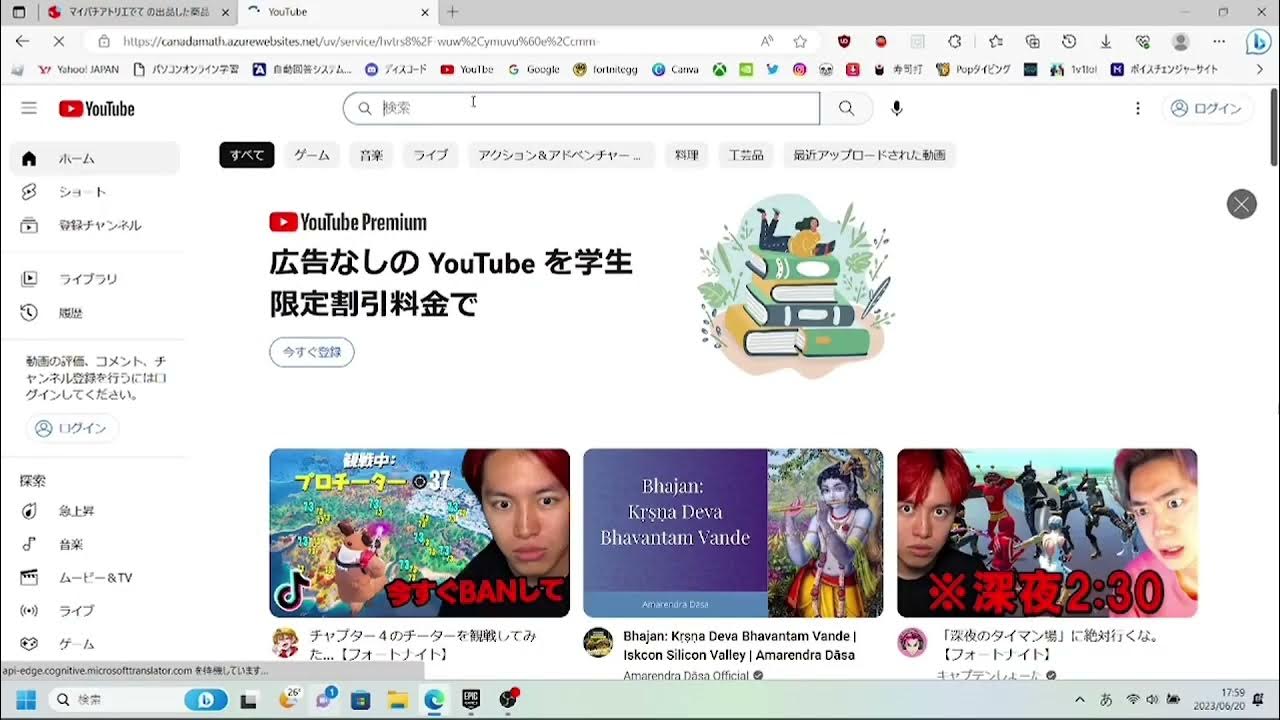
Task: Open Yahoo! JAPAN bookmark
Action: (x=78, y=70)
